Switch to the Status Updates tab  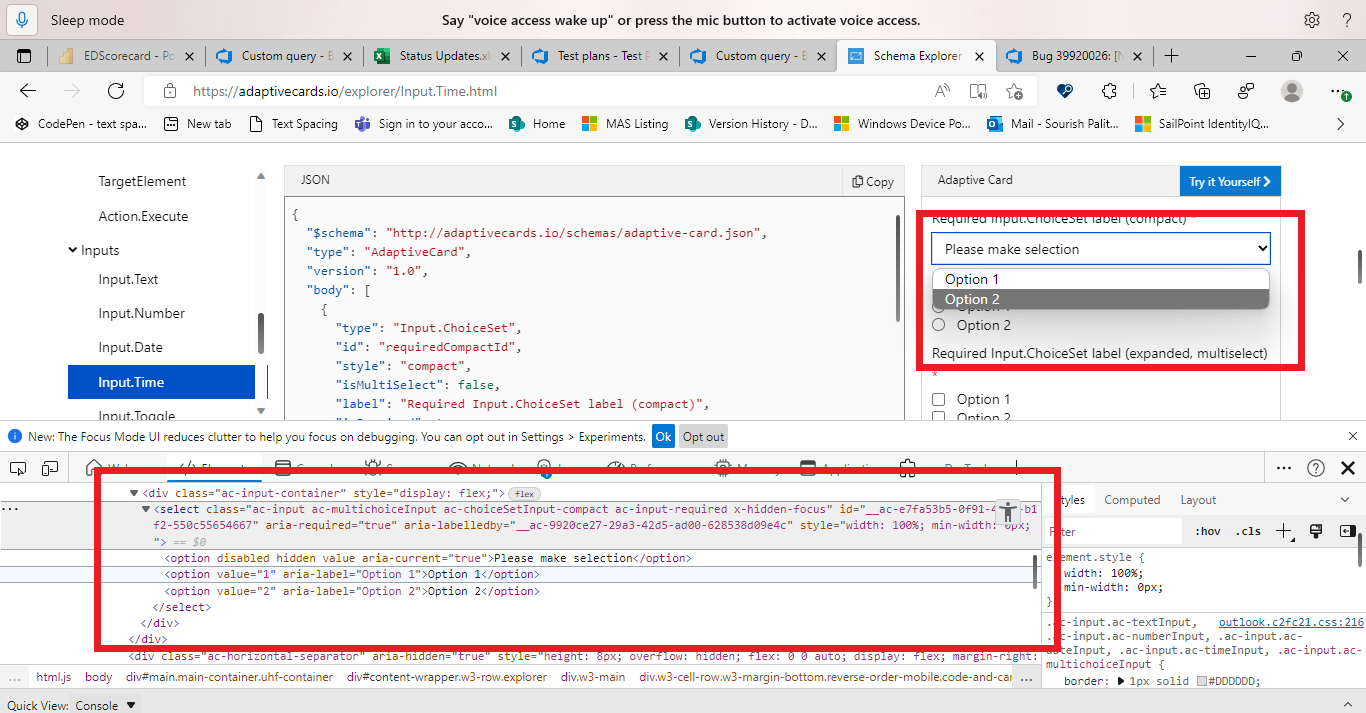[440, 56]
